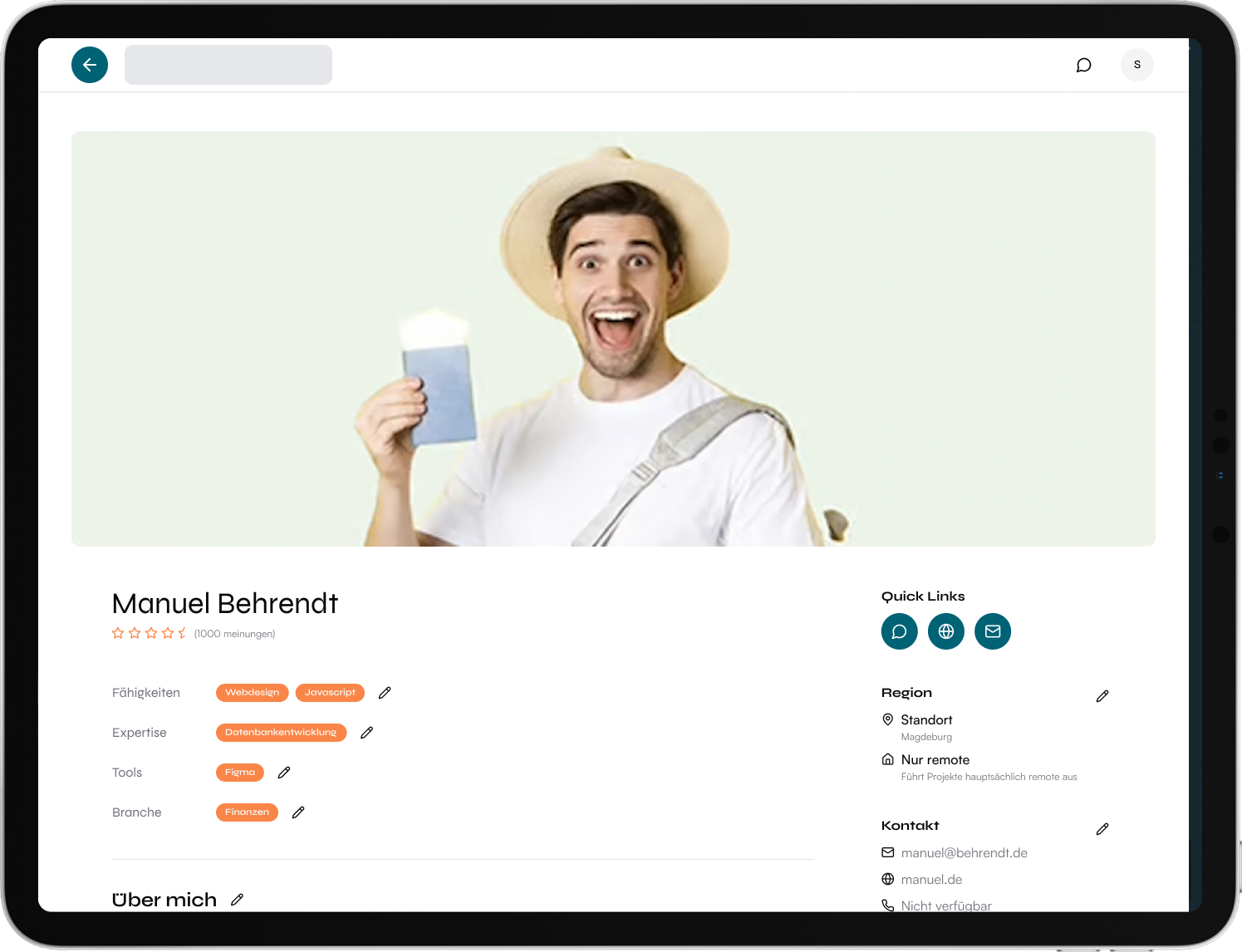Open the Quick Links website globe
Screen dimensions: 1242x952
point(945,631)
